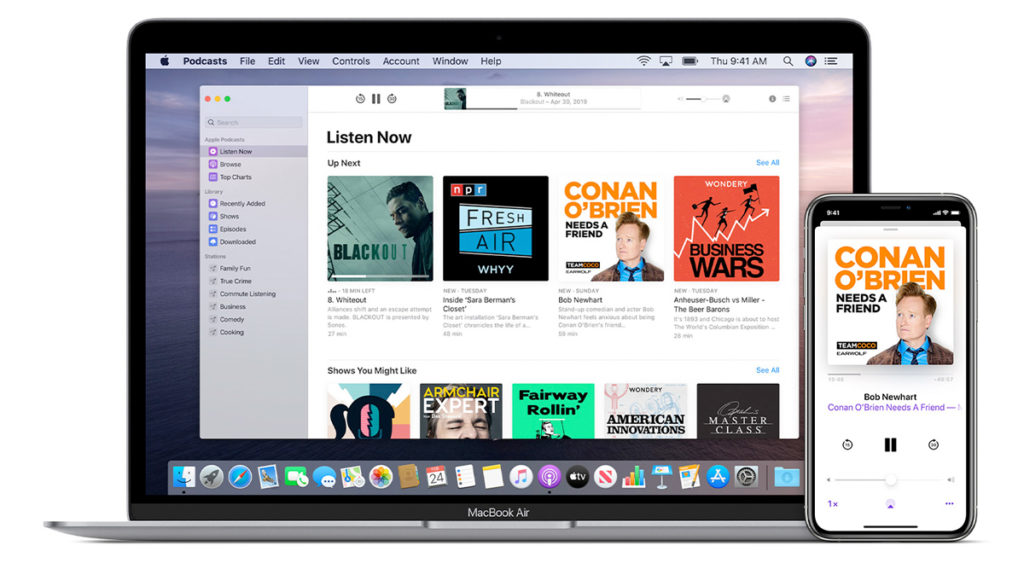Open App Store from the Dock
1024x563 pixels.
pos(718,477)
